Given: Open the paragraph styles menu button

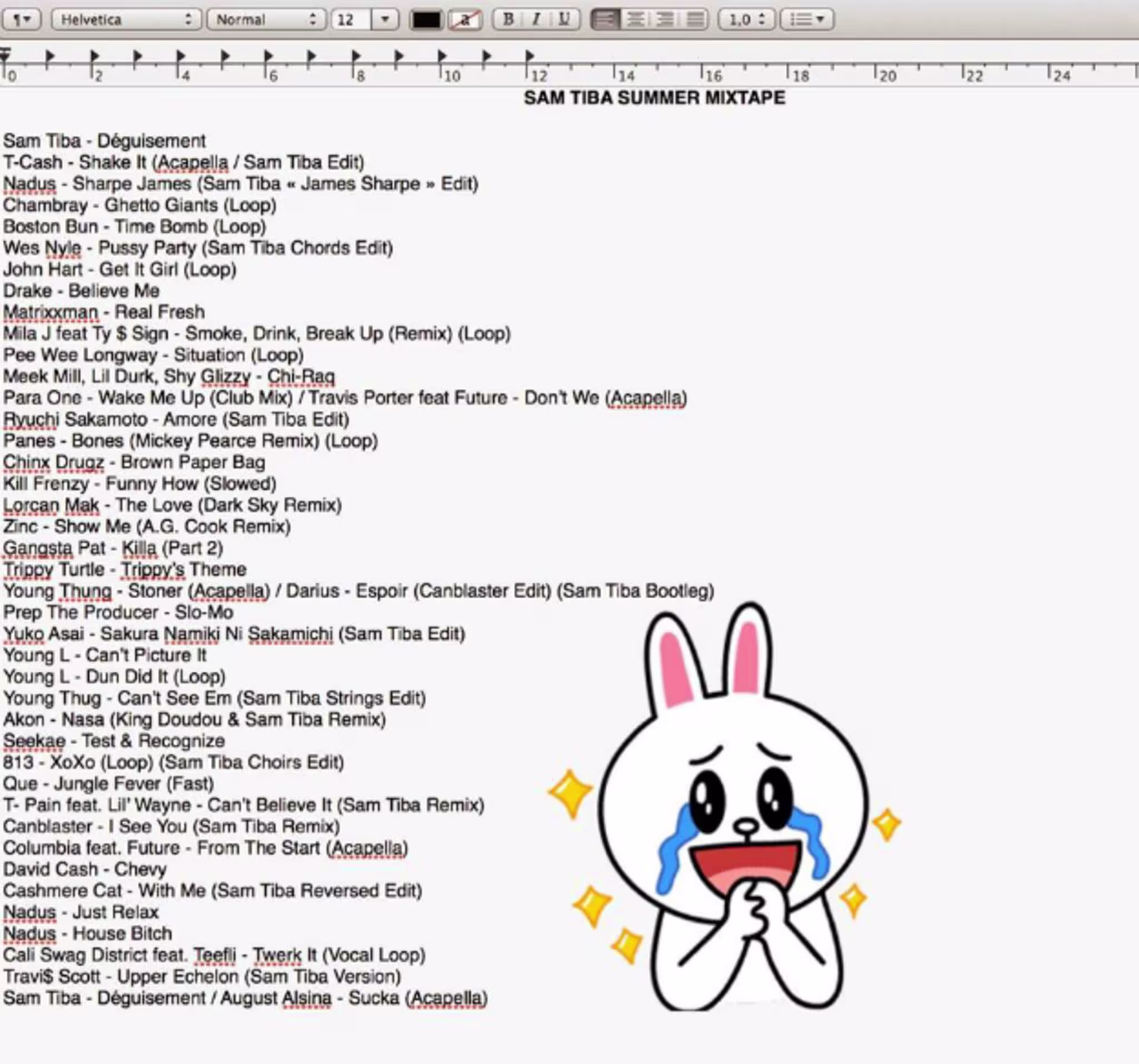Looking at the screenshot, I should tap(22, 19).
